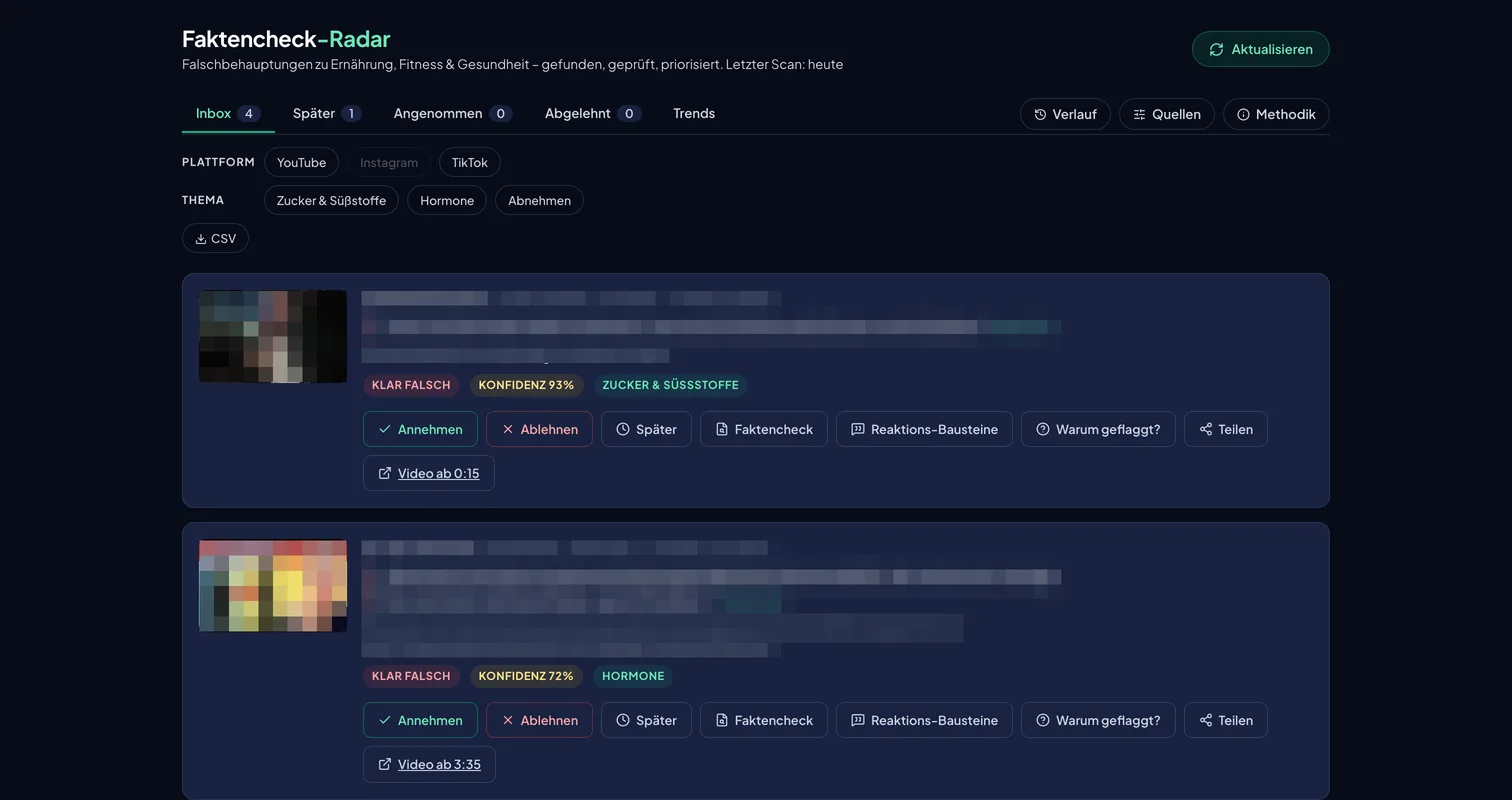Expand Warum geflaggt? for the first claim
Viewport: 1512px width, 800px height.
point(1098,429)
